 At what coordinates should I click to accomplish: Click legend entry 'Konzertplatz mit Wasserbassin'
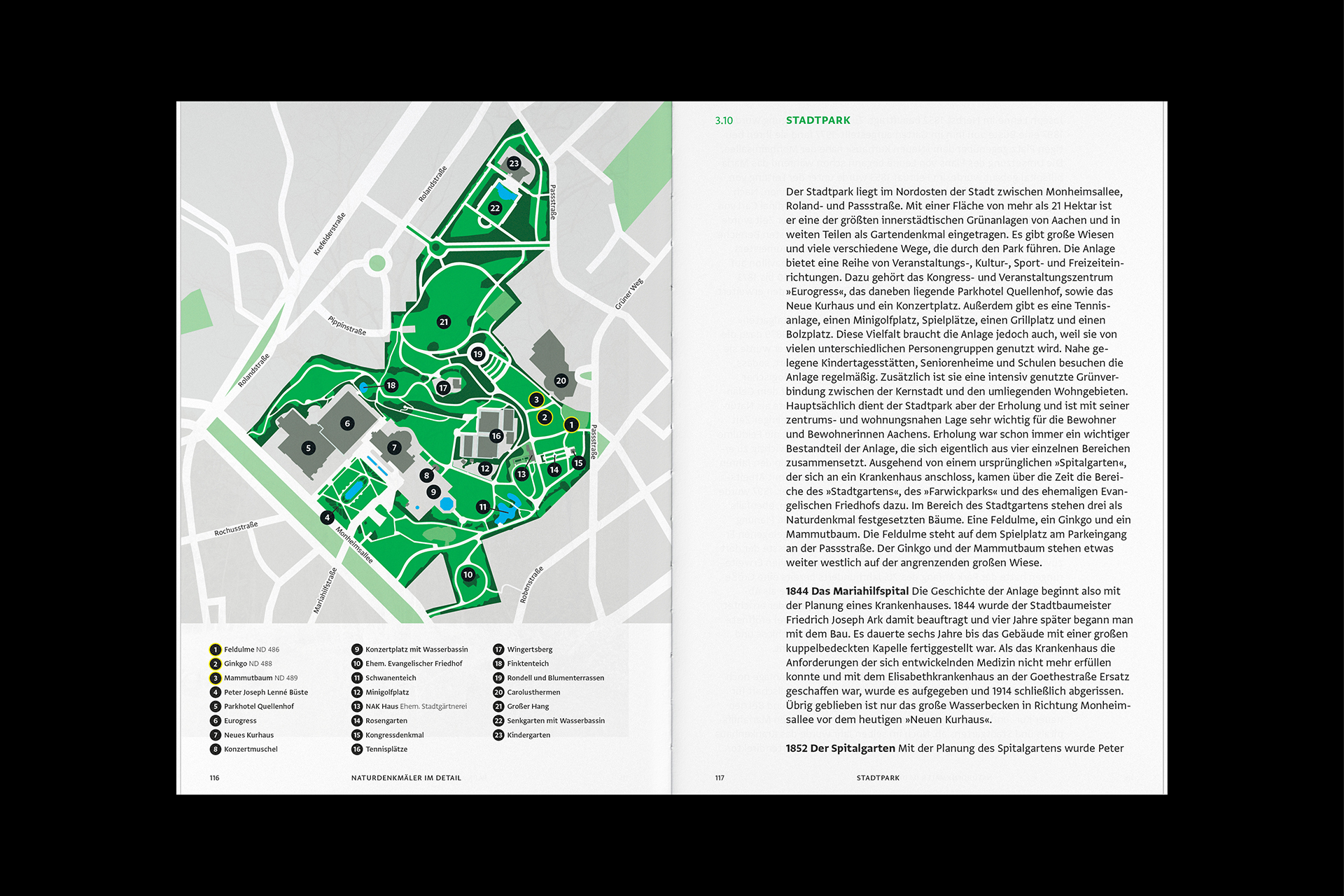click(409, 650)
